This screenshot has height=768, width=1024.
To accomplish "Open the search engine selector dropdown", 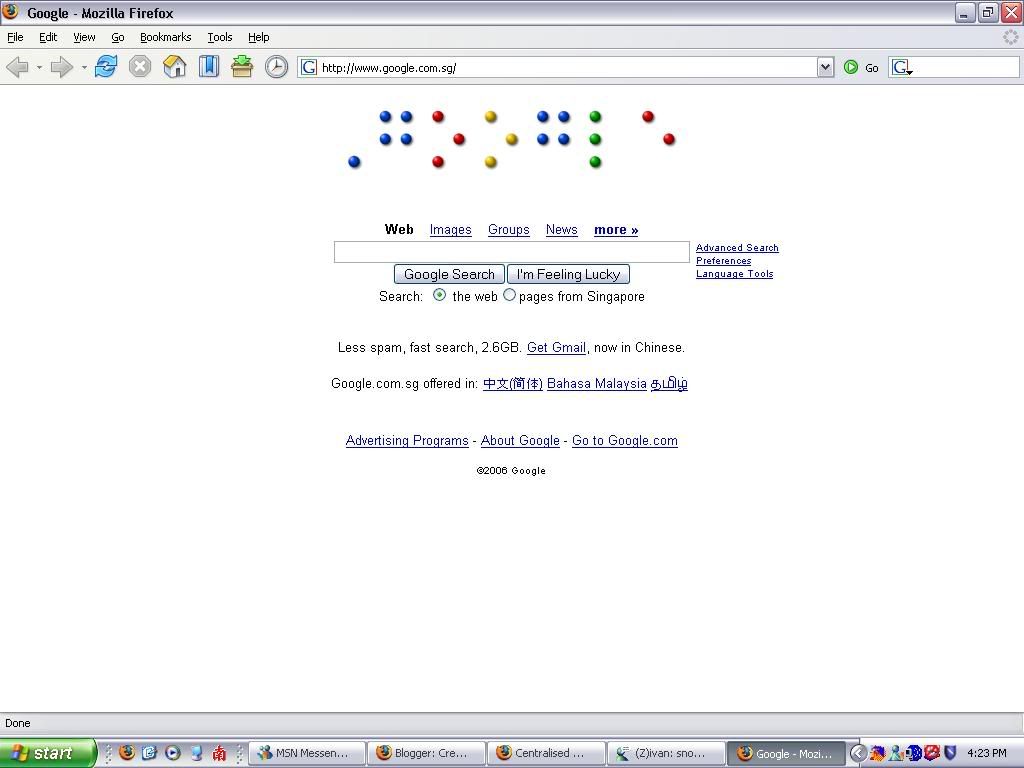I will coord(902,67).
